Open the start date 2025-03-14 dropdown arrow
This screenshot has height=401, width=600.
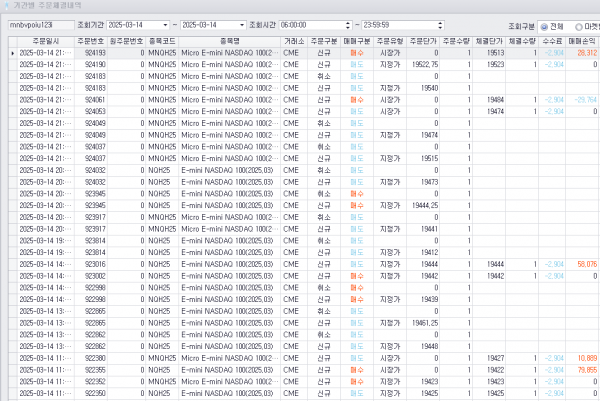[x=165, y=25]
